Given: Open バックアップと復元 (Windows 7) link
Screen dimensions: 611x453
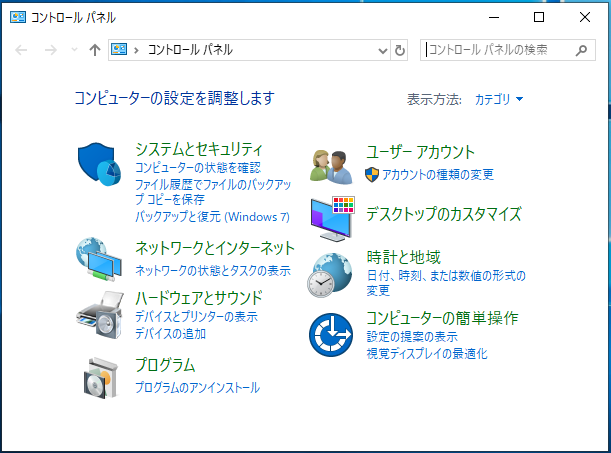Looking at the screenshot, I should point(212,217).
